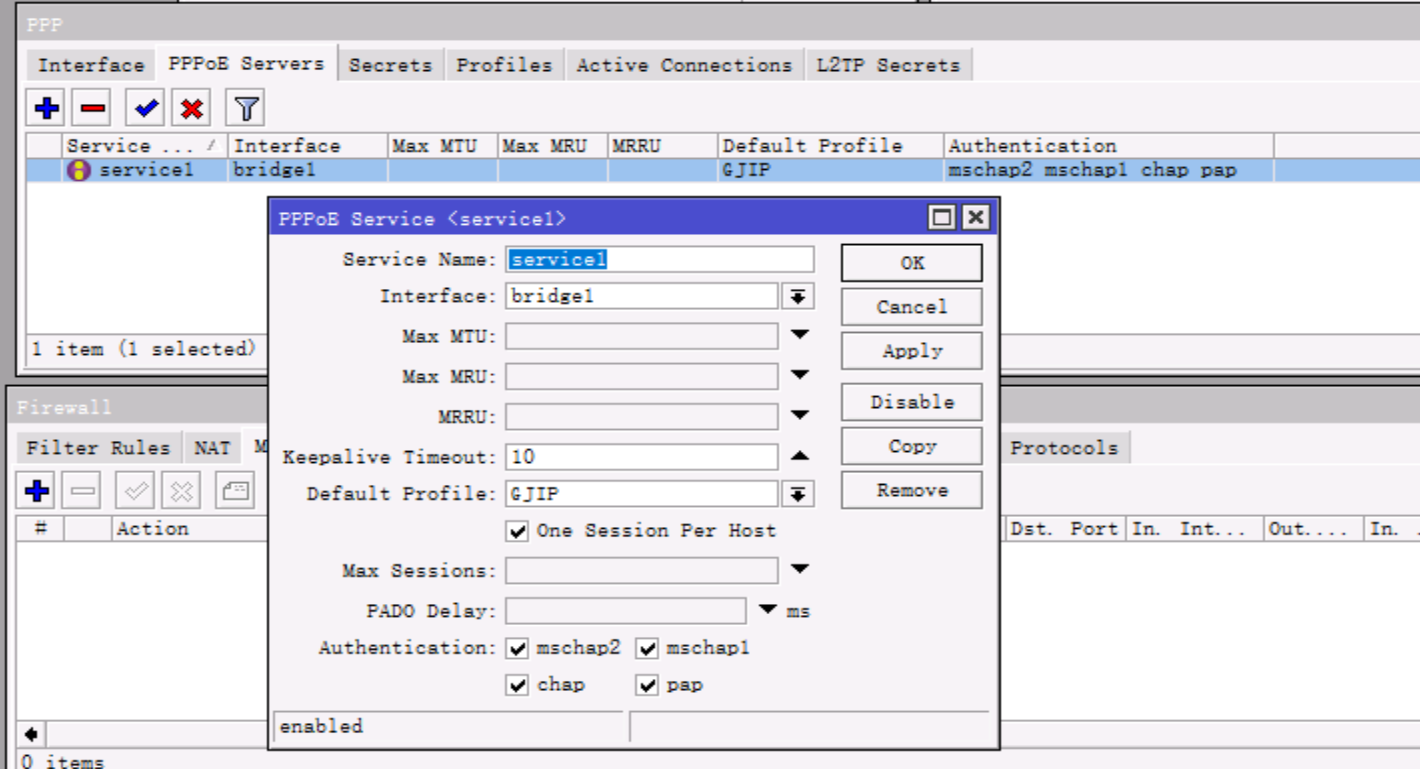Click the PADO Delay input field
The image size is (1420, 769).
625,611
